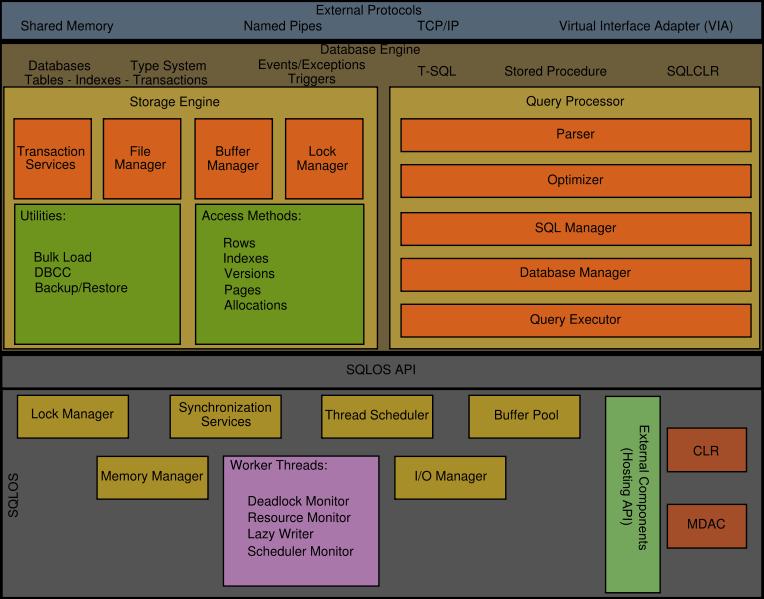Click the Utilities: heading
Image resolution: width=764 pixels, height=599 pixels.
click(43, 216)
